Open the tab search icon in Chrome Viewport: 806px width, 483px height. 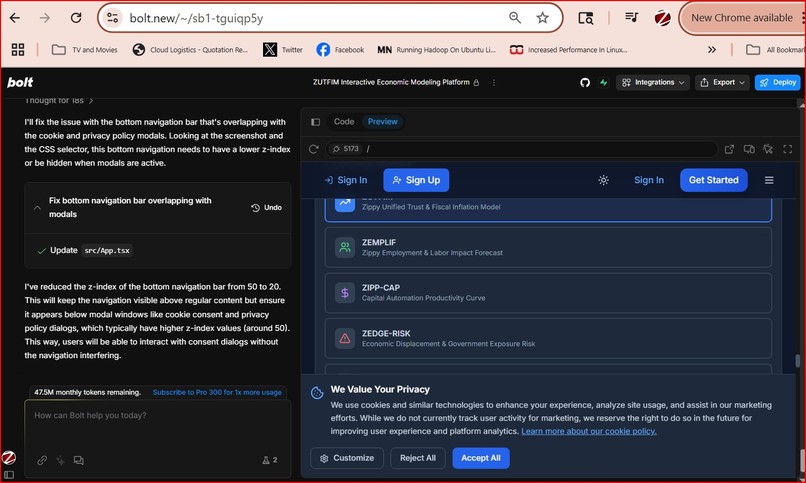click(585, 18)
